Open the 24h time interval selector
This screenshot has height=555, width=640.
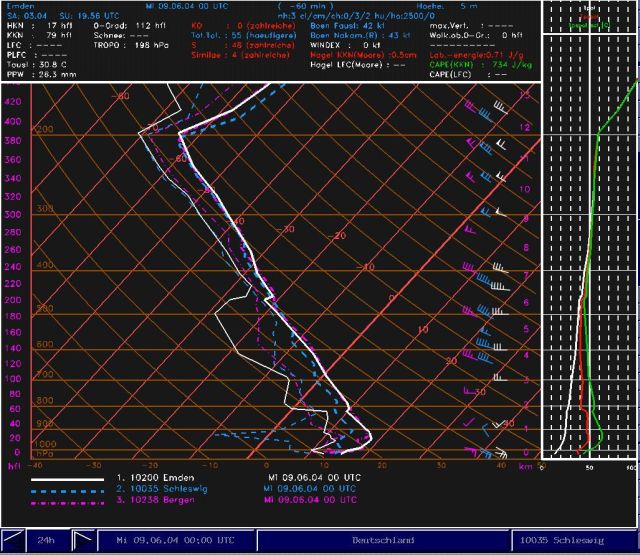[45, 540]
